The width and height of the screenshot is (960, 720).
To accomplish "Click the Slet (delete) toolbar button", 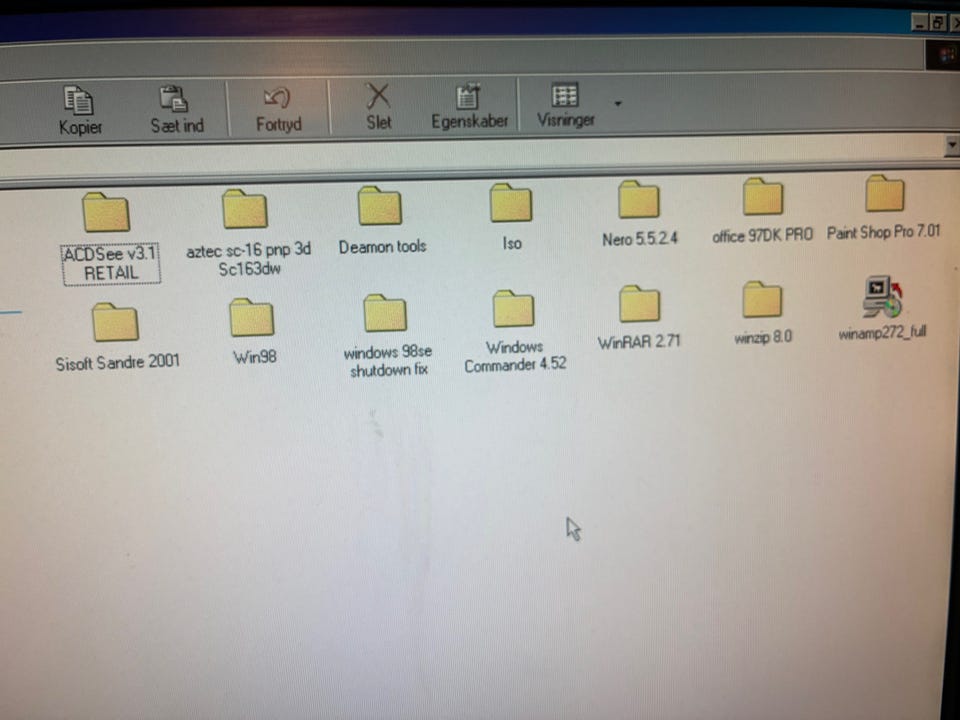I will [378, 107].
